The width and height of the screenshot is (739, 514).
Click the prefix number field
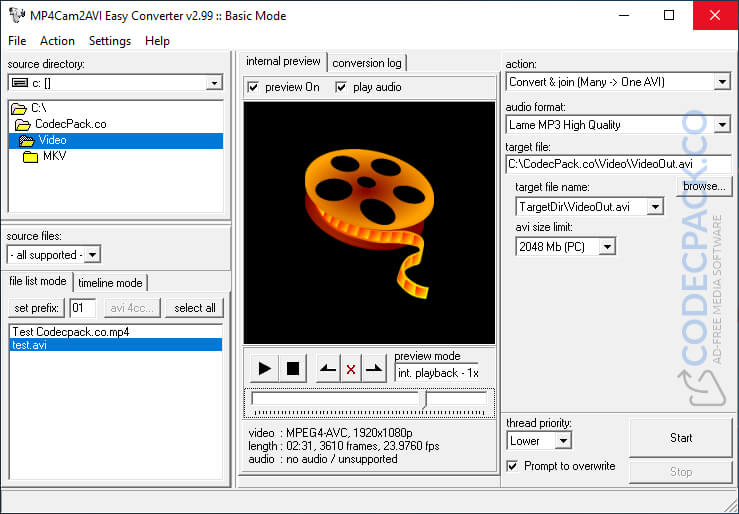click(x=82, y=308)
